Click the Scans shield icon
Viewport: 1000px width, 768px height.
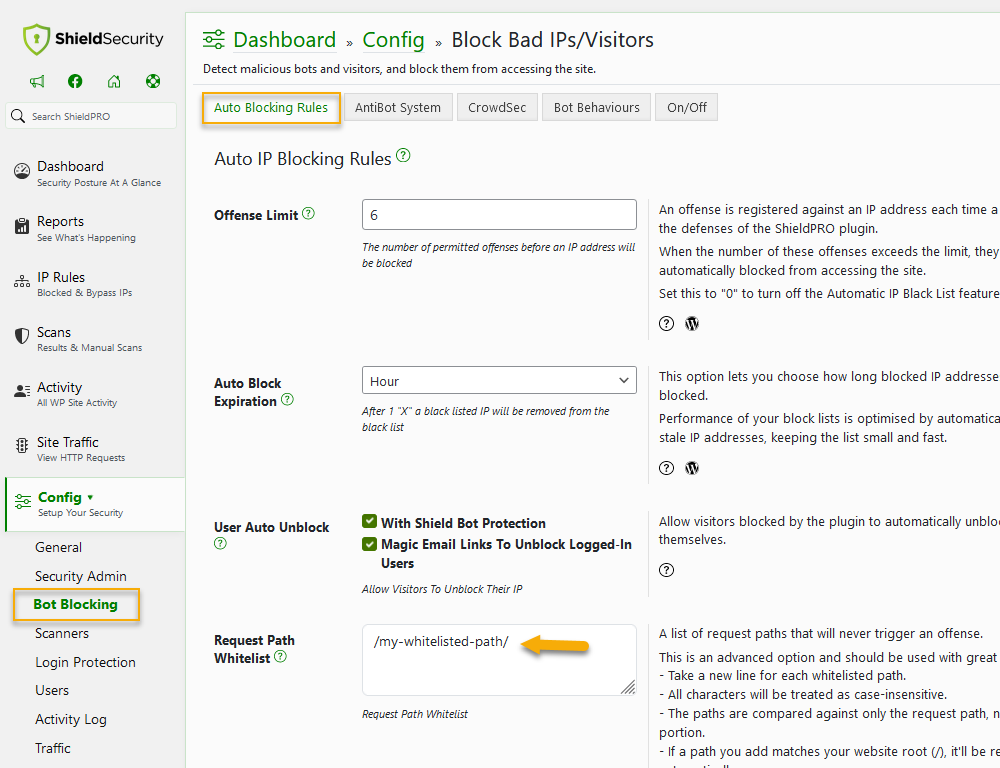pos(22,336)
